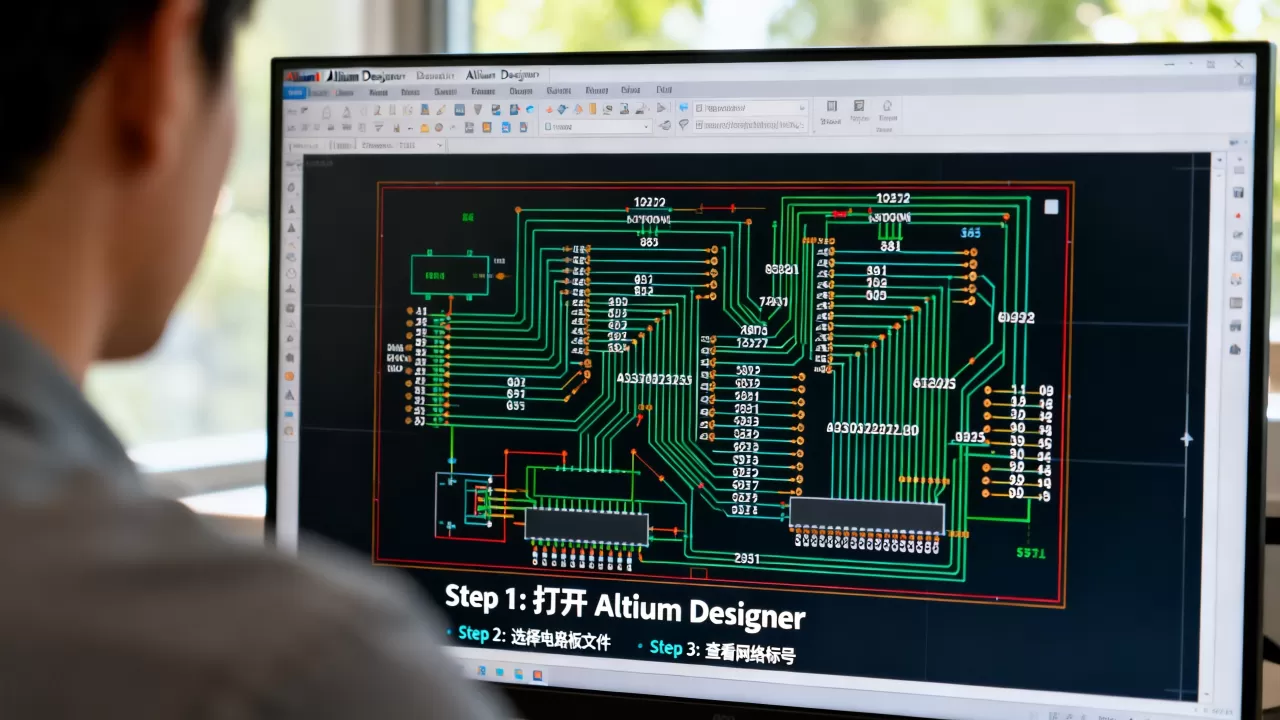The width and height of the screenshot is (1280, 720).
Task: Click the blue diamond toolbar icon
Action: click(562, 109)
